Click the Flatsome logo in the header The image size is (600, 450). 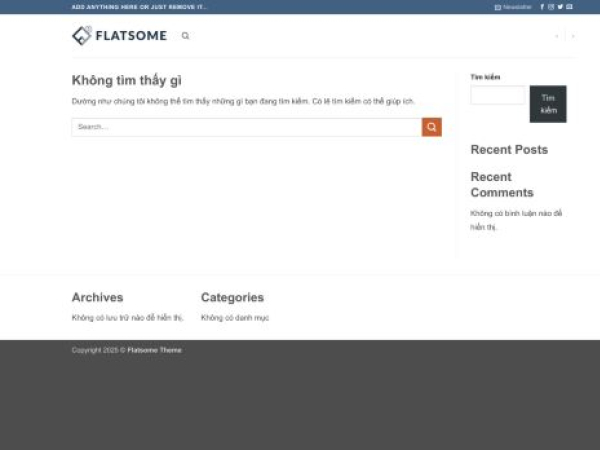point(119,36)
